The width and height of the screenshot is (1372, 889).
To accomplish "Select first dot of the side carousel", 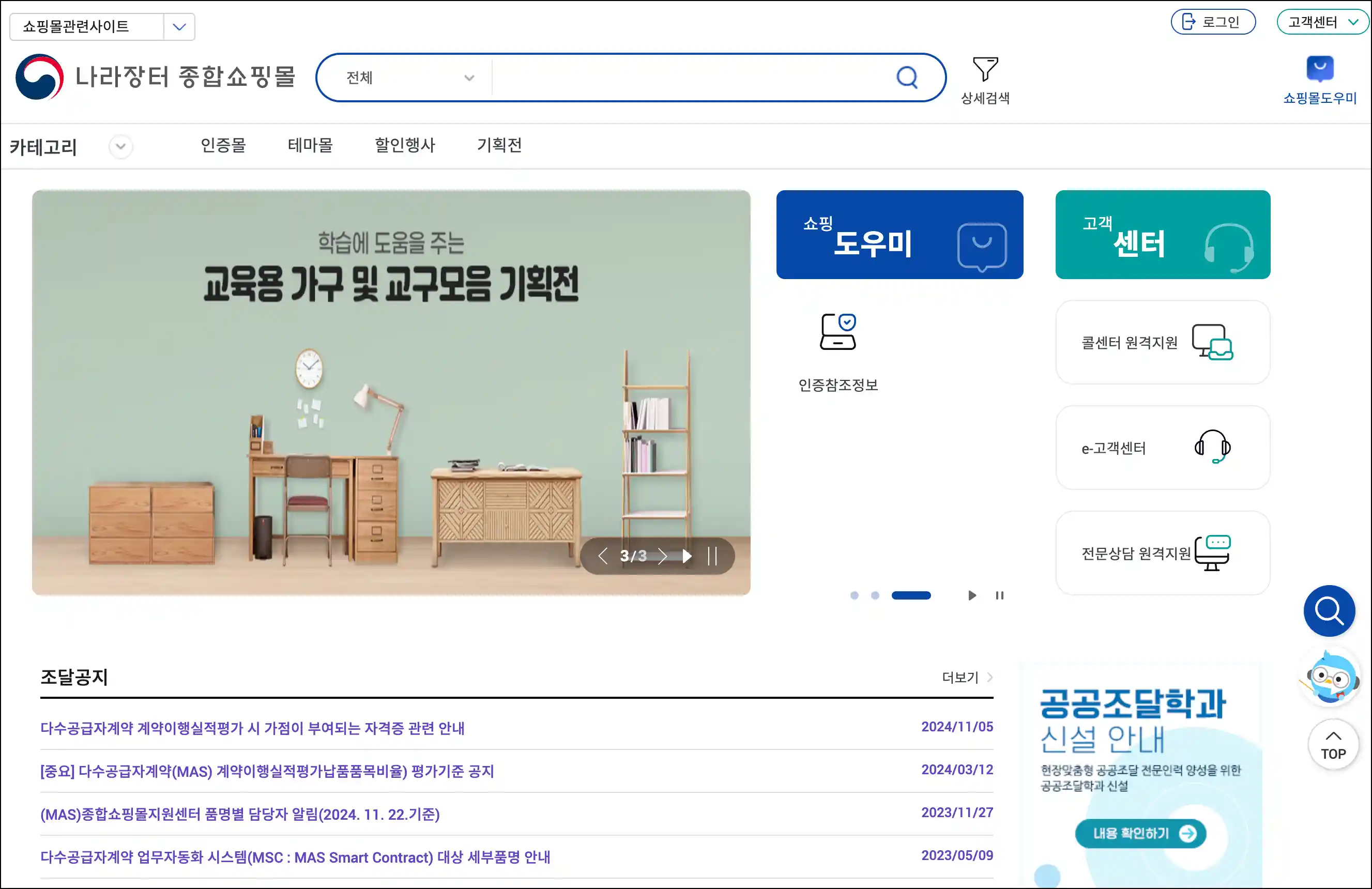I will tap(855, 595).
